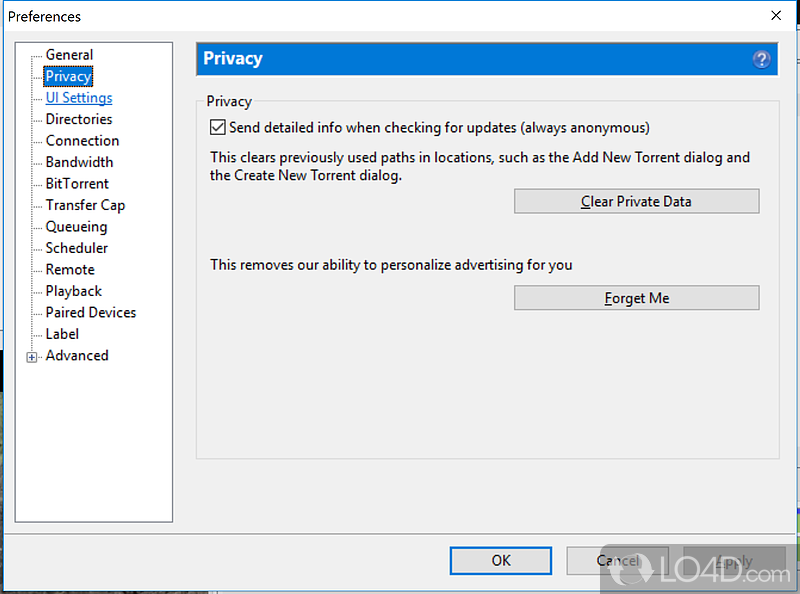Click the help question mark icon
The height and width of the screenshot is (594, 800).
click(x=762, y=59)
